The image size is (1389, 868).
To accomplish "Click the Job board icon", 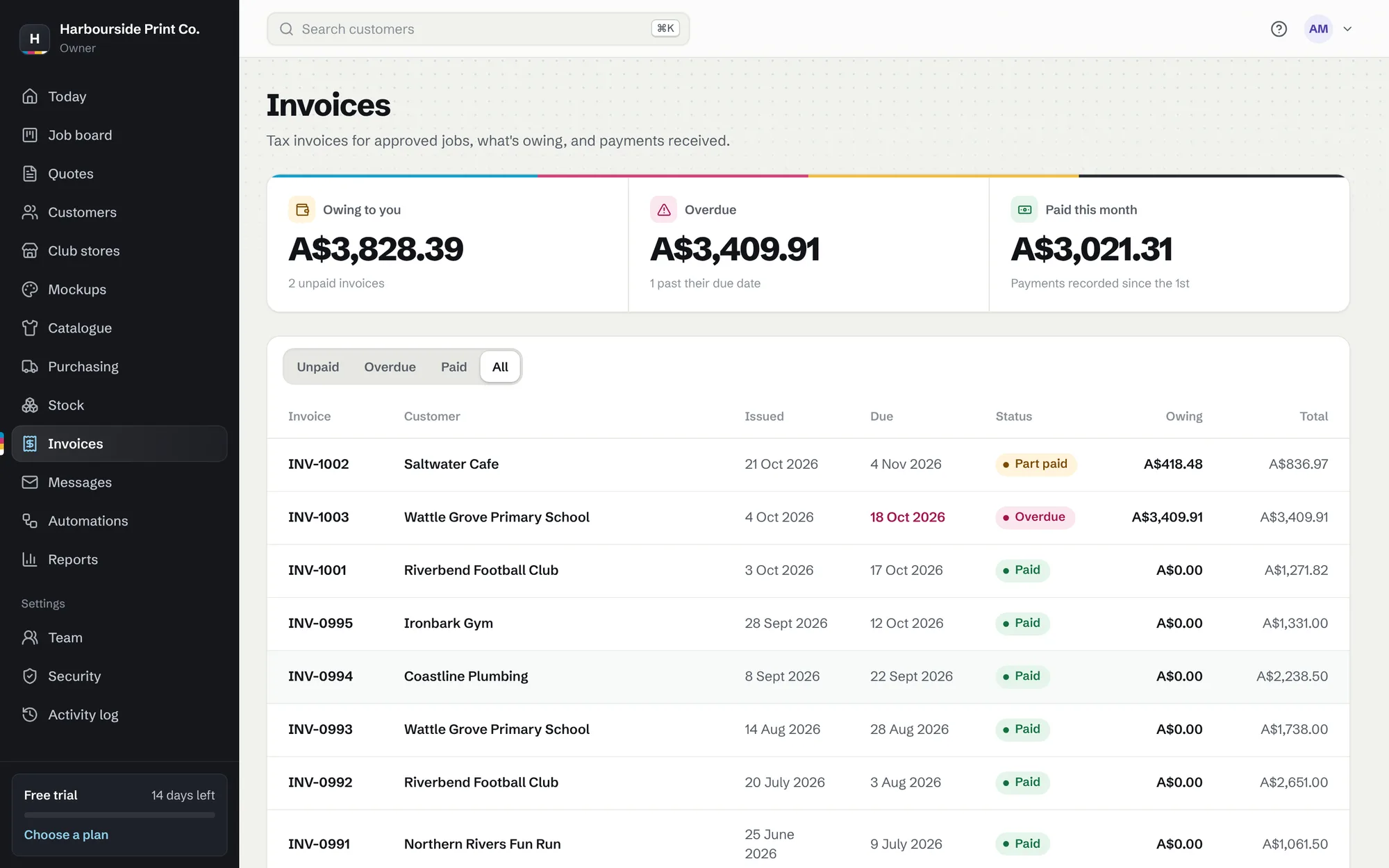I will coord(30,135).
